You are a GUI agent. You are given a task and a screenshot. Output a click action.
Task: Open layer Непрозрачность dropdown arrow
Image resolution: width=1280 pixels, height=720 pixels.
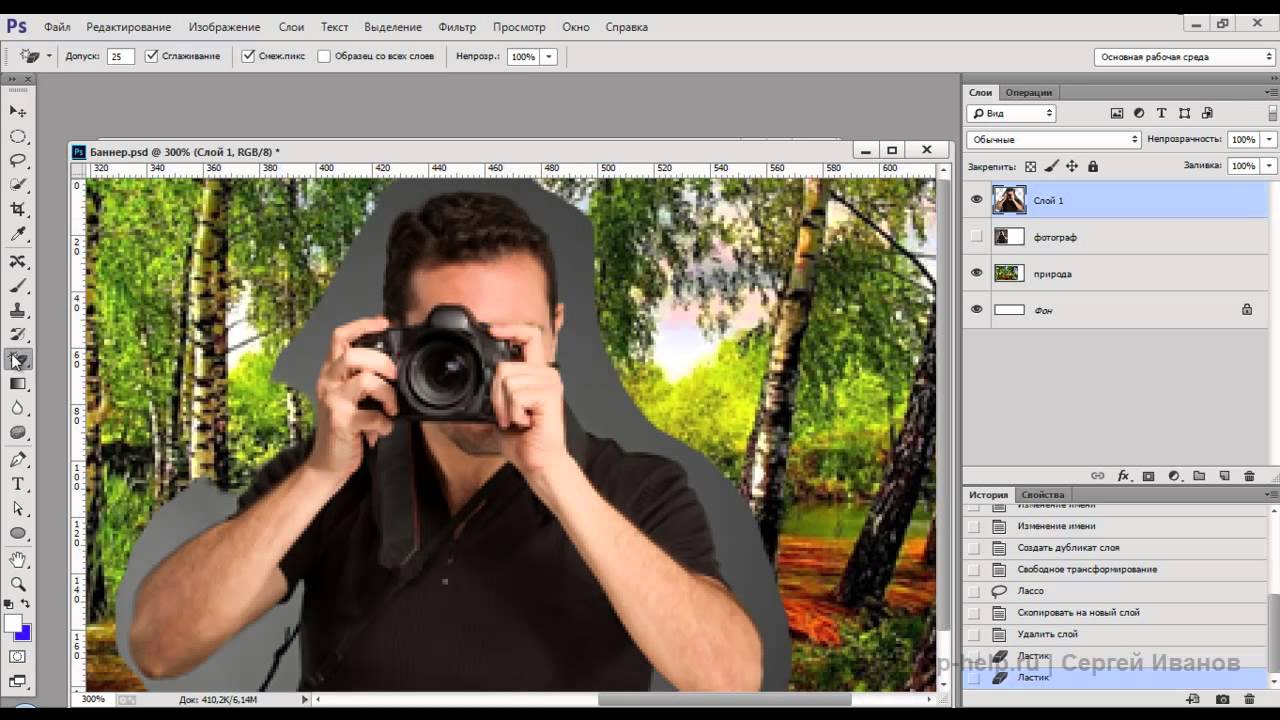[1270, 140]
